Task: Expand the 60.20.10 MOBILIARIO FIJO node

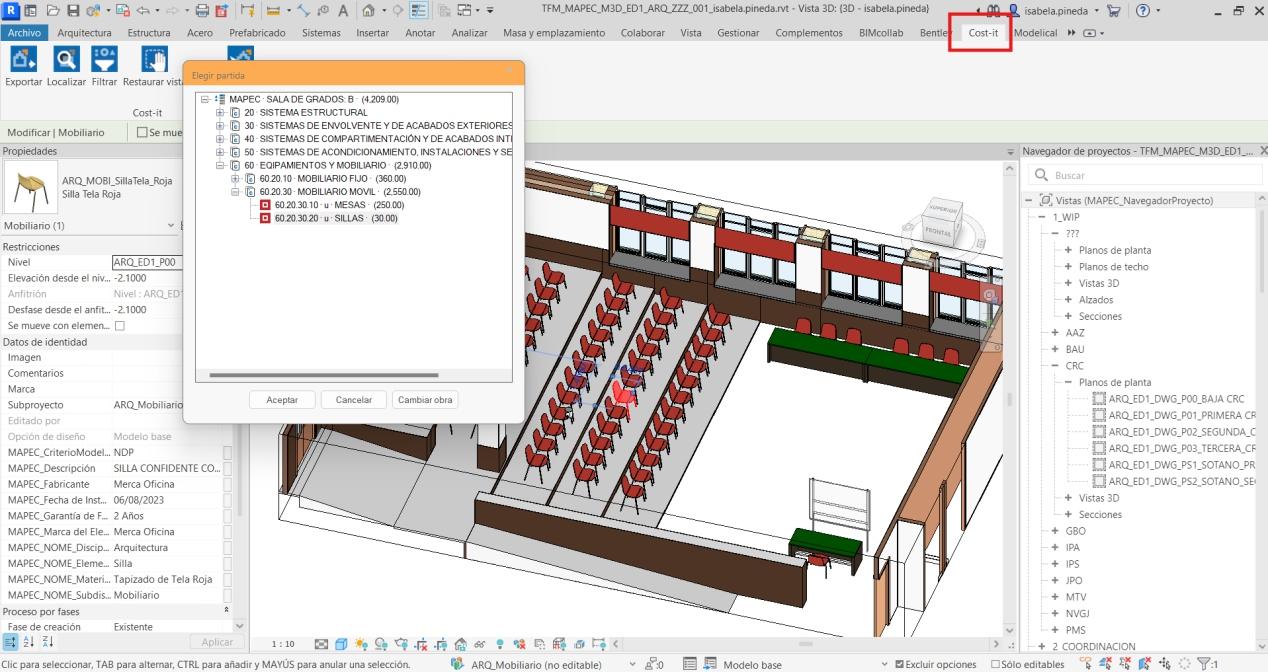Action: click(x=236, y=178)
